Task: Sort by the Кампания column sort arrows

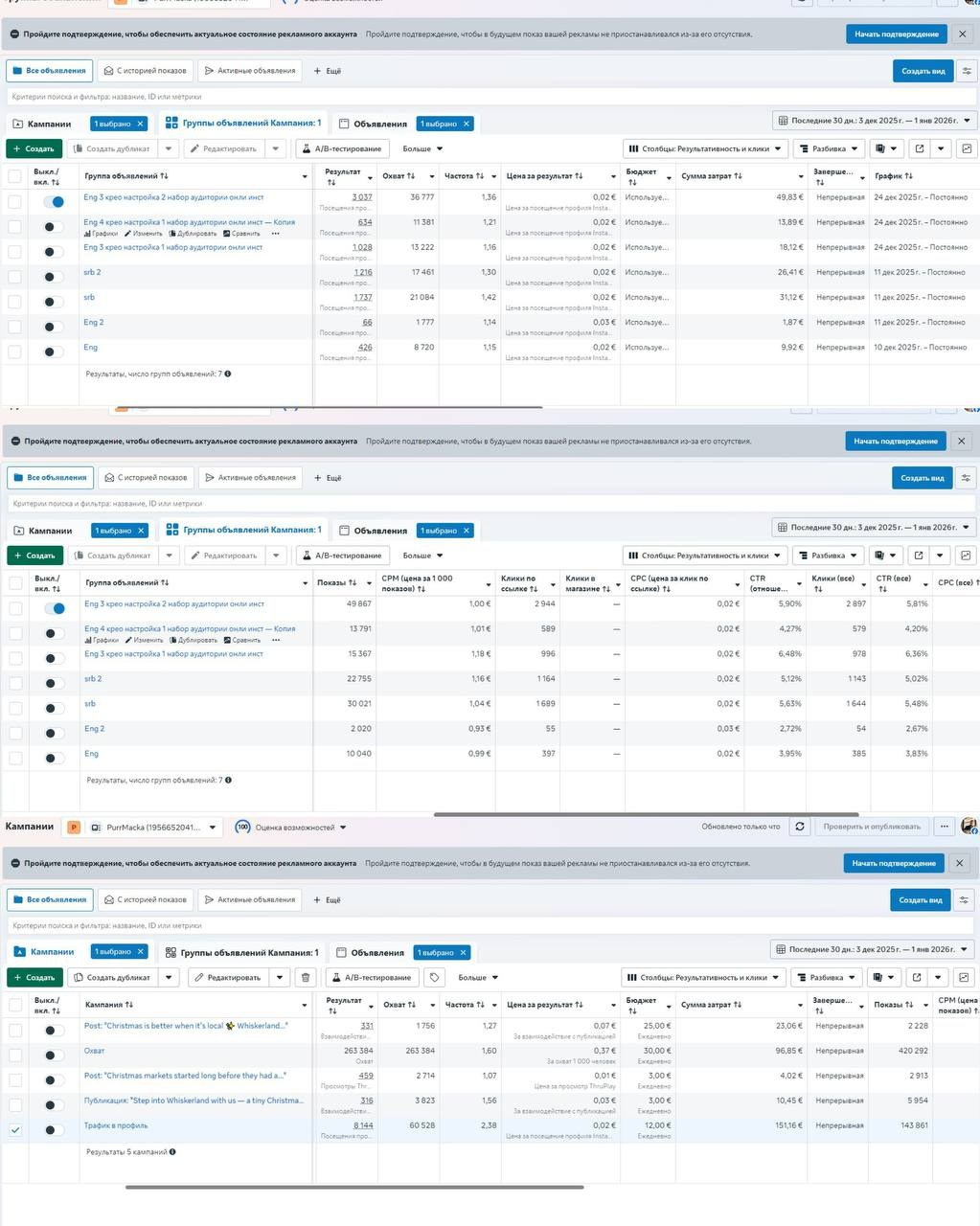Action: pyautogui.click(x=129, y=1005)
